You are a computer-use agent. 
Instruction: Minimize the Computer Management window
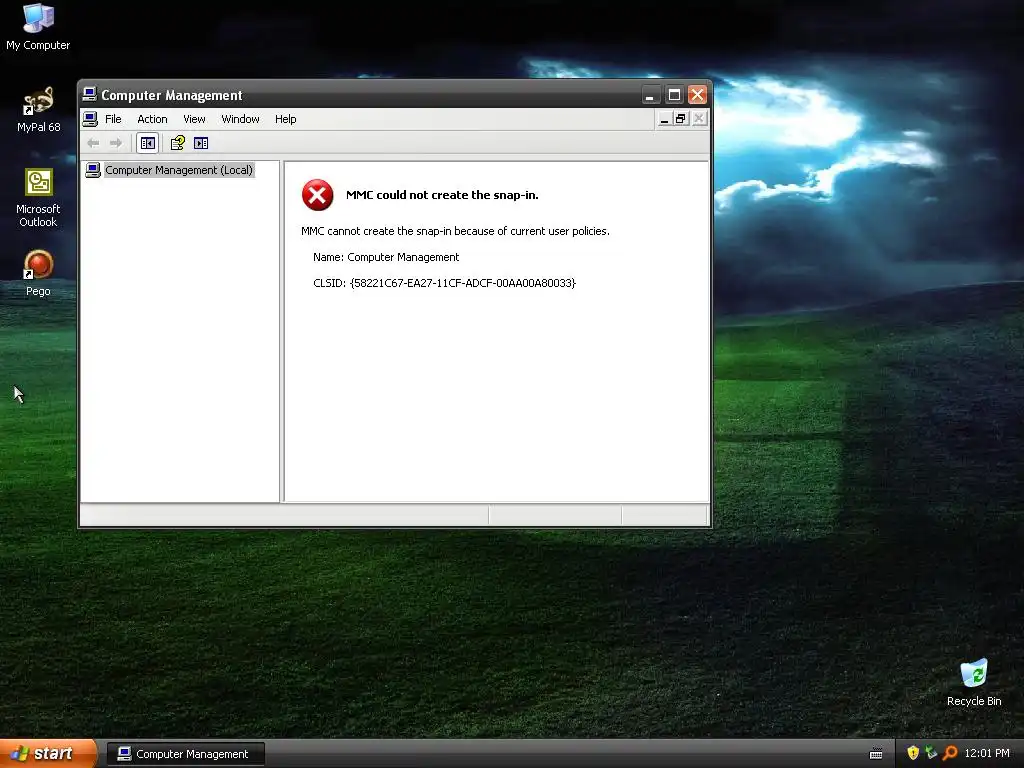coord(650,95)
